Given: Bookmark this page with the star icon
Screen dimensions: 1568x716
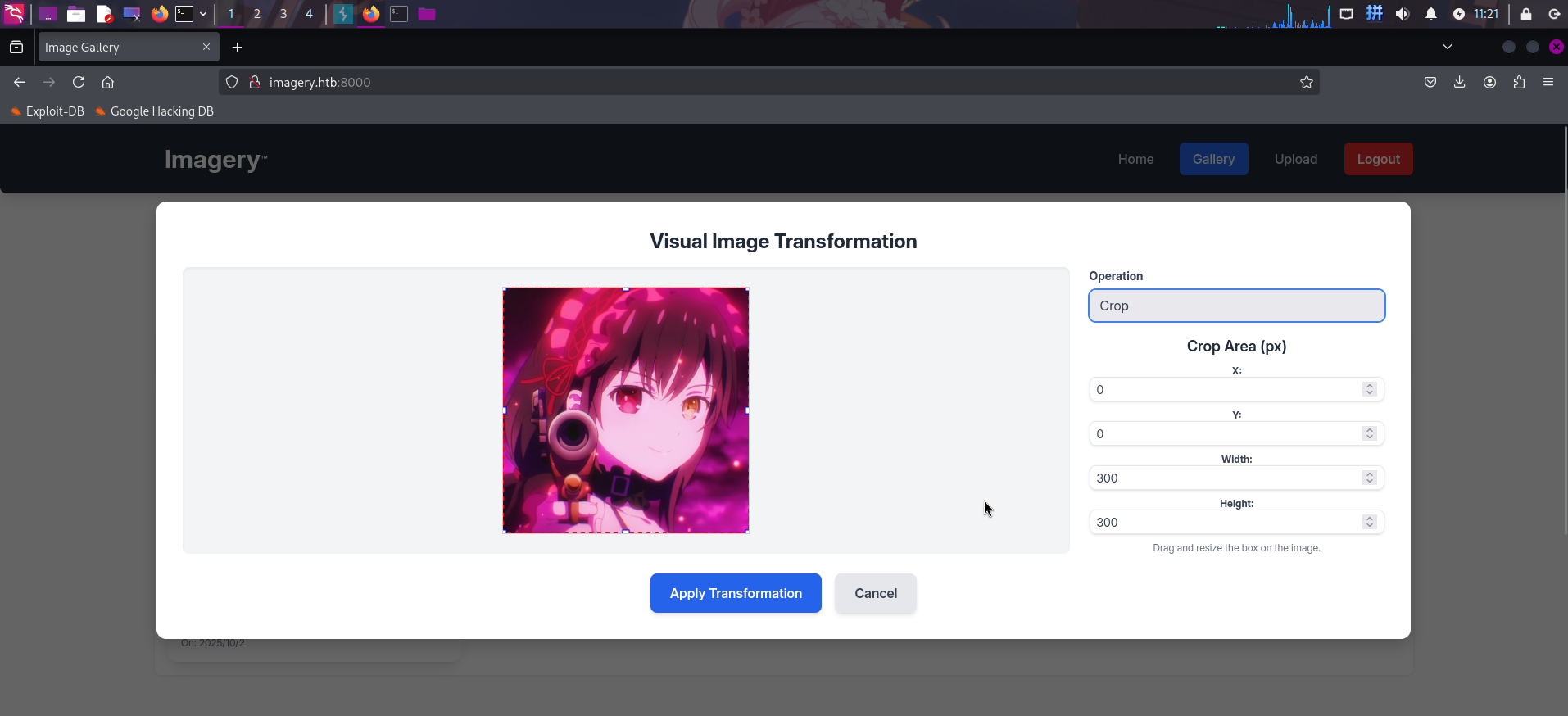Looking at the screenshot, I should (1307, 82).
